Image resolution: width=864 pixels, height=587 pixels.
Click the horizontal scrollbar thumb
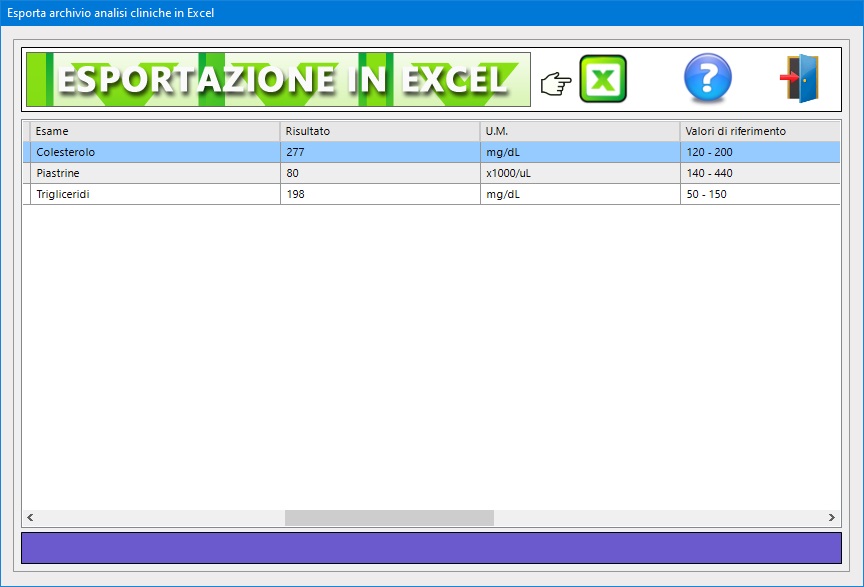(389, 518)
